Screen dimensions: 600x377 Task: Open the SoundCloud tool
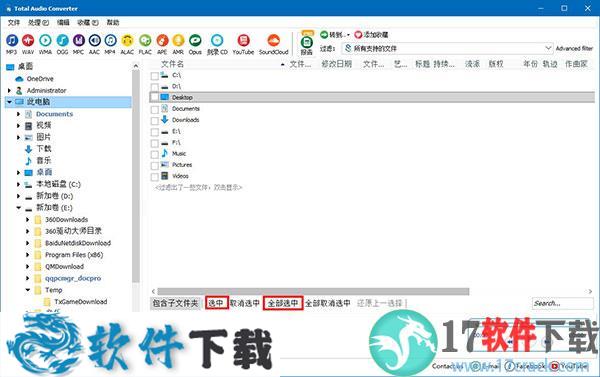pyautogui.click(x=274, y=44)
